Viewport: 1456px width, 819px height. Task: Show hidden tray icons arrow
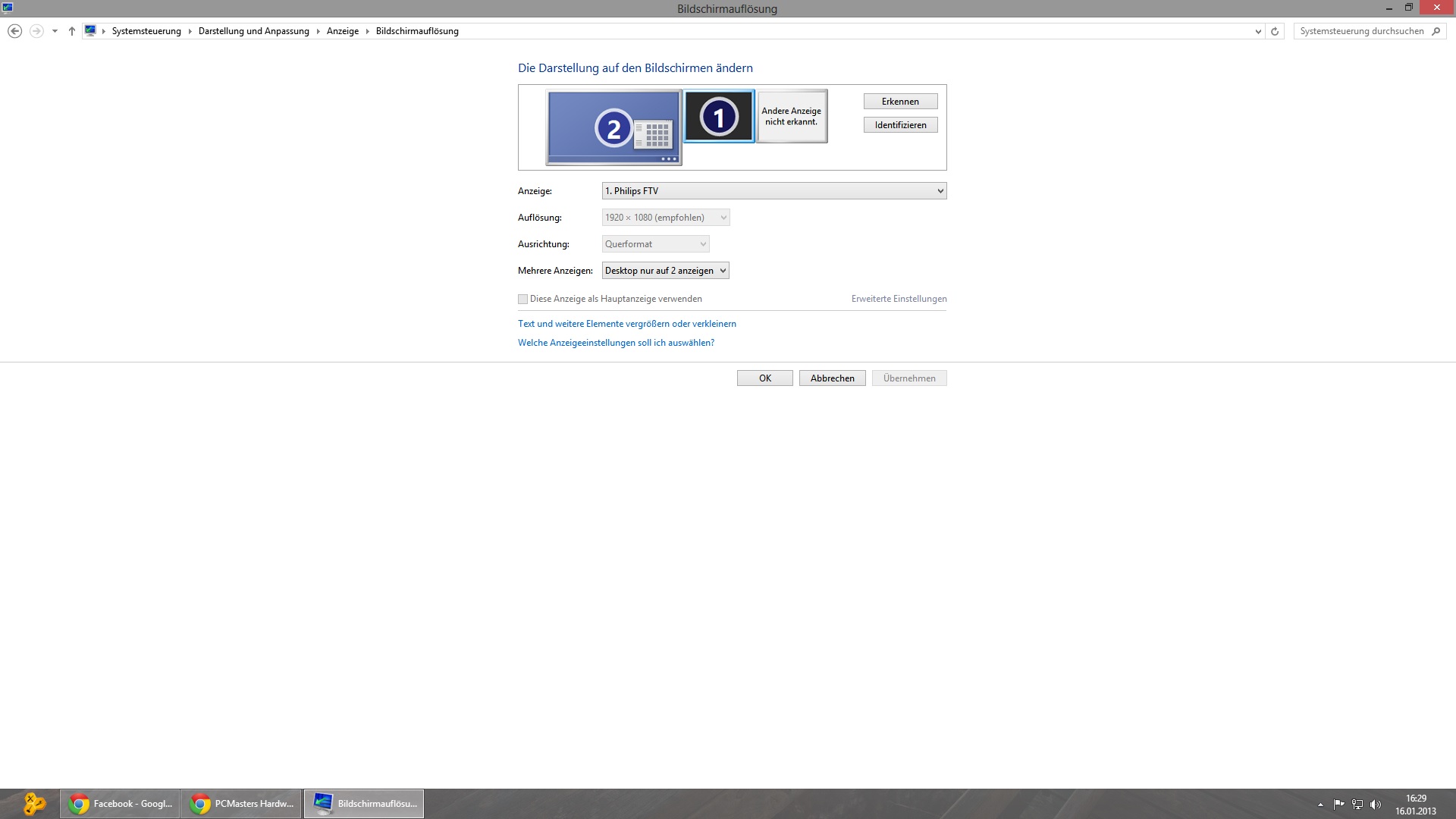(x=1320, y=805)
